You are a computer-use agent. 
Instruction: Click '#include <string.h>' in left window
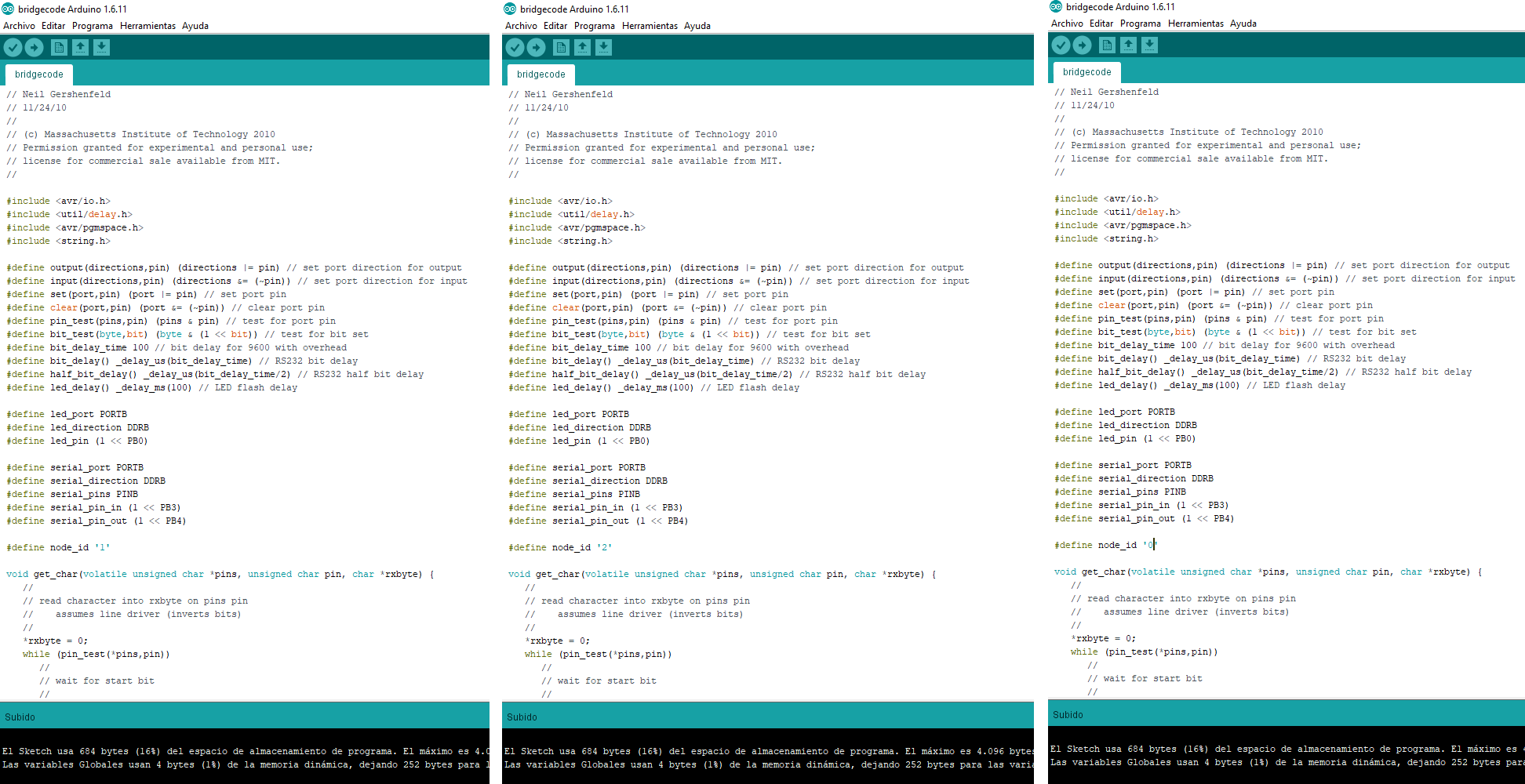coord(58,241)
